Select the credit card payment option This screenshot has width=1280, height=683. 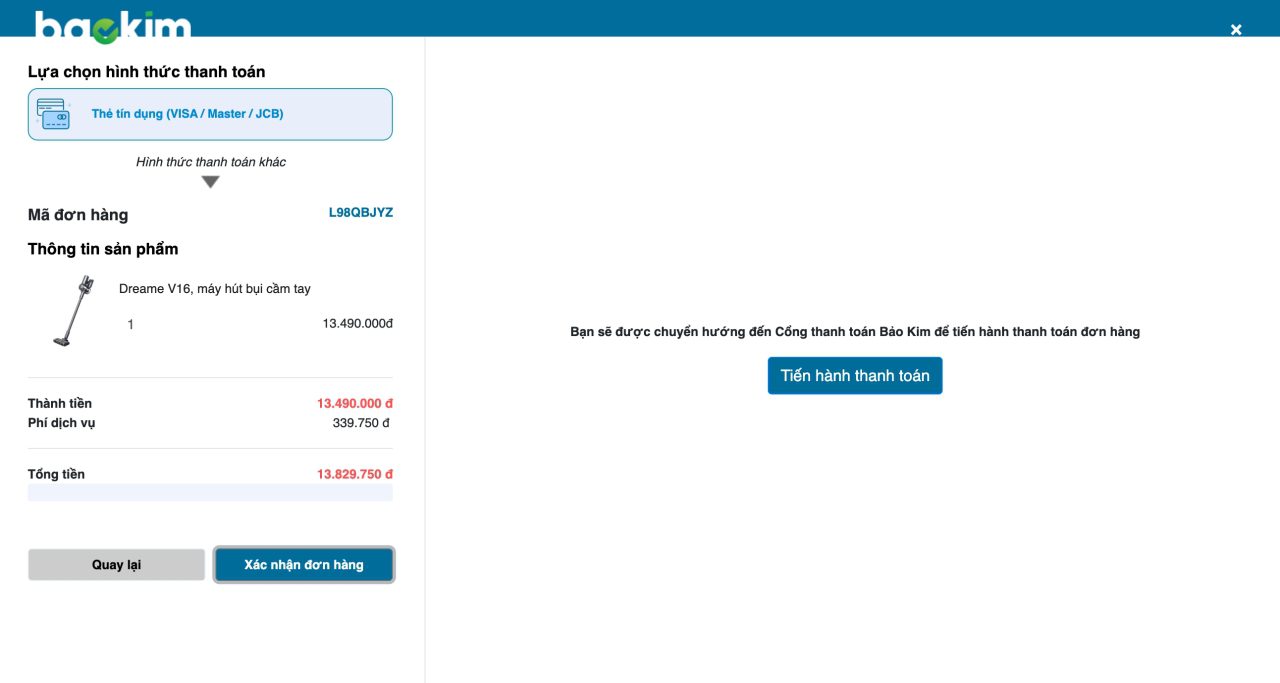[210, 114]
